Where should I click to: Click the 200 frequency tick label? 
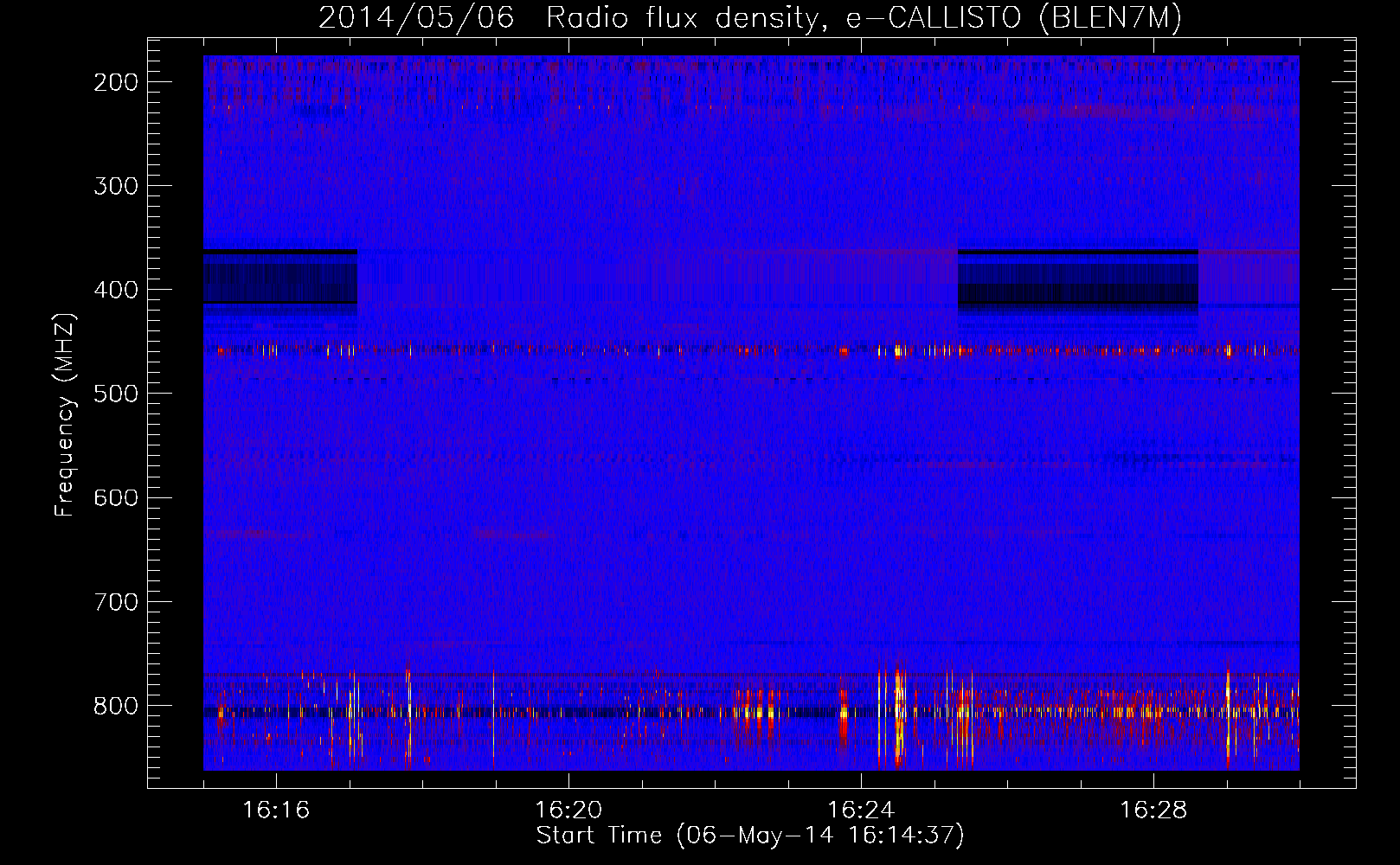pyautogui.click(x=115, y=82)
